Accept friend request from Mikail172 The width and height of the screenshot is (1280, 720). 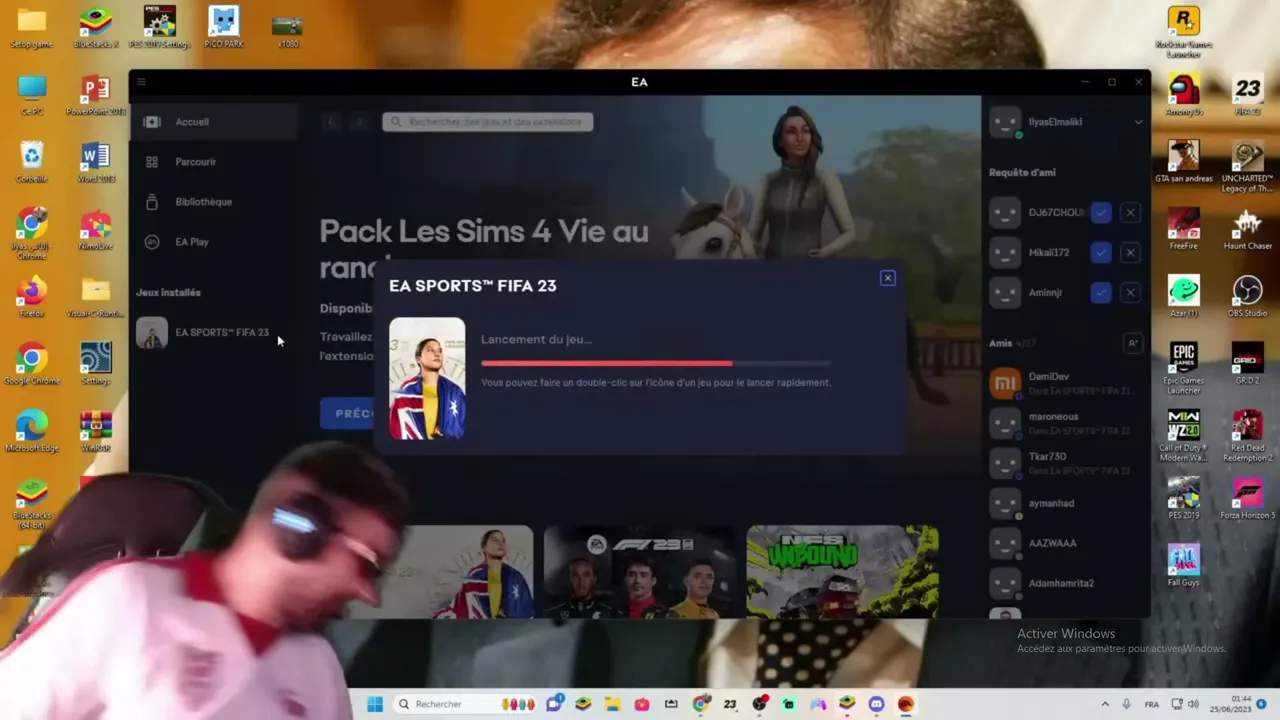1101,252
